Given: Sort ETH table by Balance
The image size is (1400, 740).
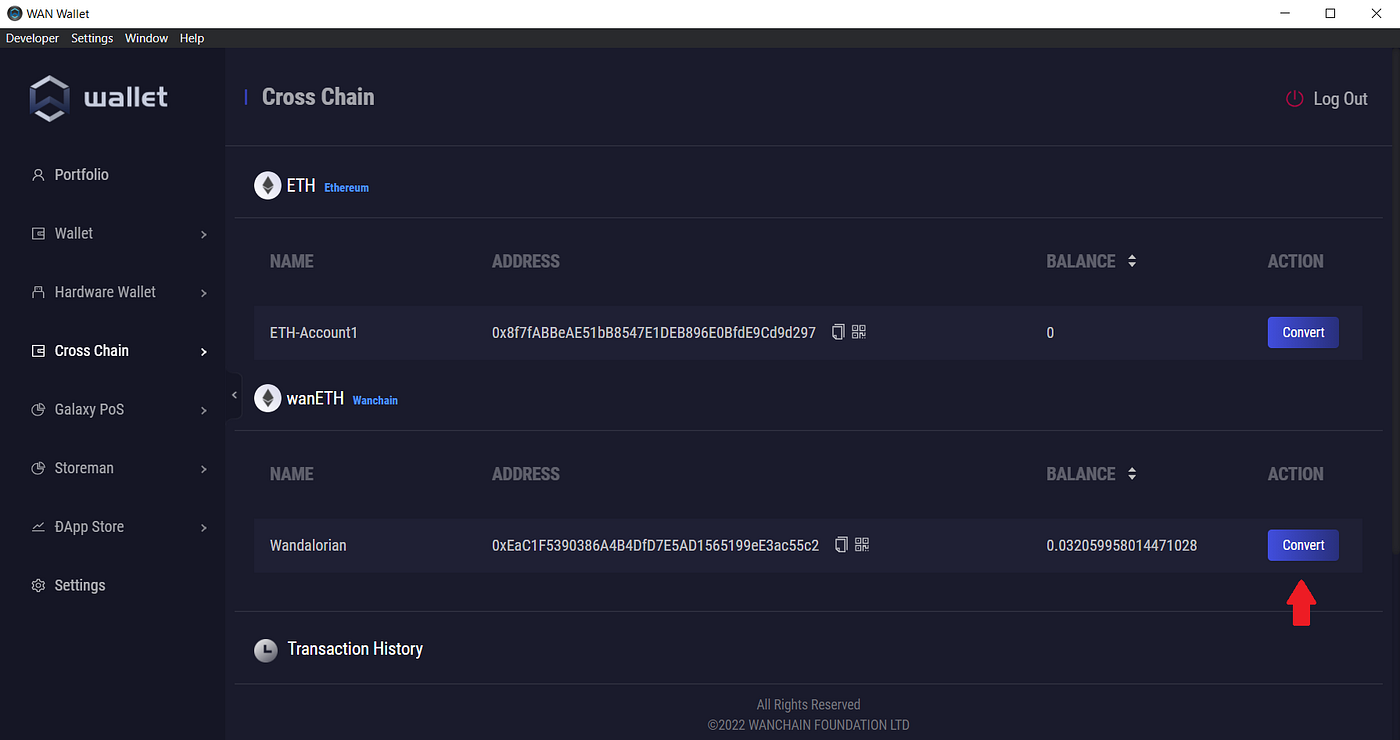Looking at the screenshot, I should click(x=1131, y=261).
